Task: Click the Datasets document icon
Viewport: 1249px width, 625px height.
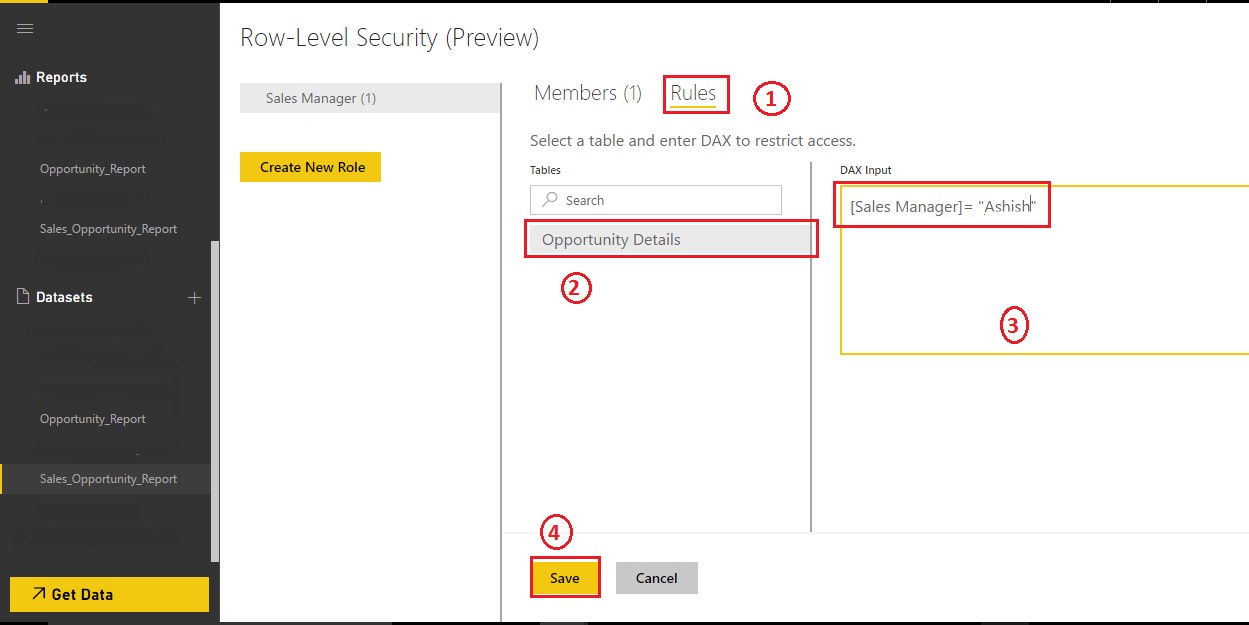Action: click(24, 297)
